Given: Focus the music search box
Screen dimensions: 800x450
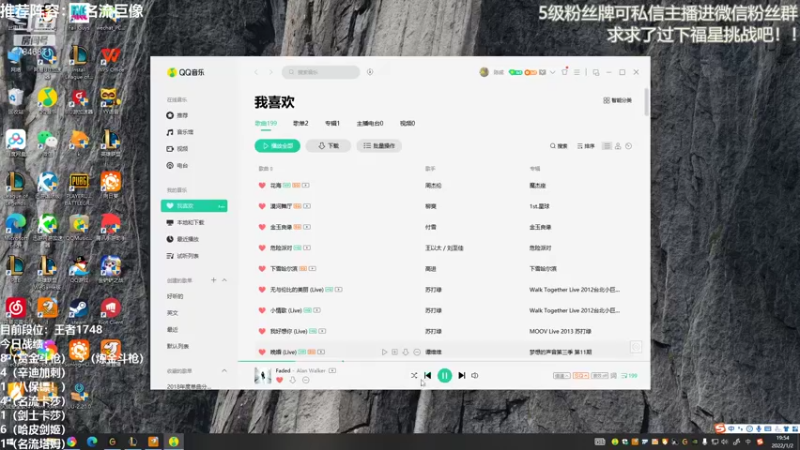Looking at the screenshot, I should pyautogui.click(x=321, y=72).
